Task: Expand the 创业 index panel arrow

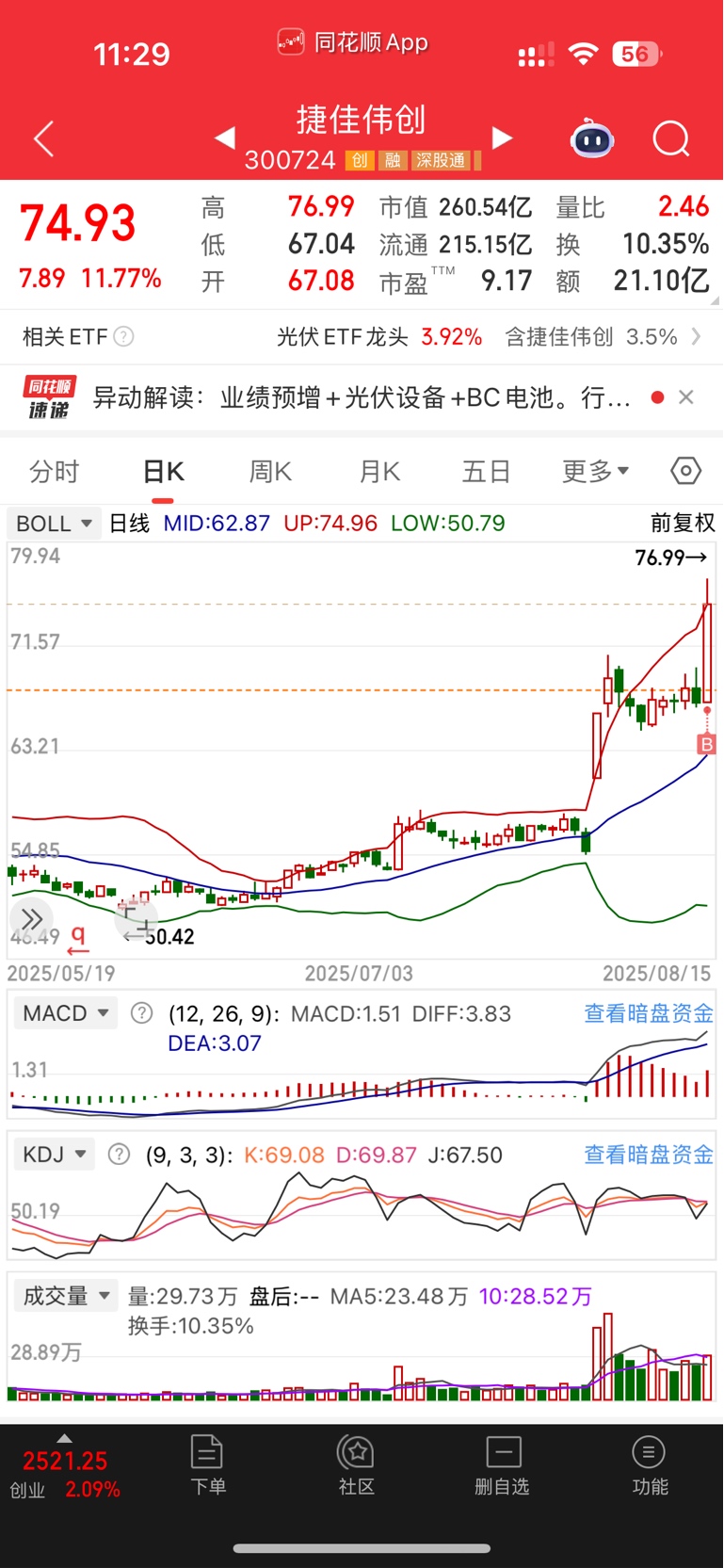Action: click(64, 1439)
